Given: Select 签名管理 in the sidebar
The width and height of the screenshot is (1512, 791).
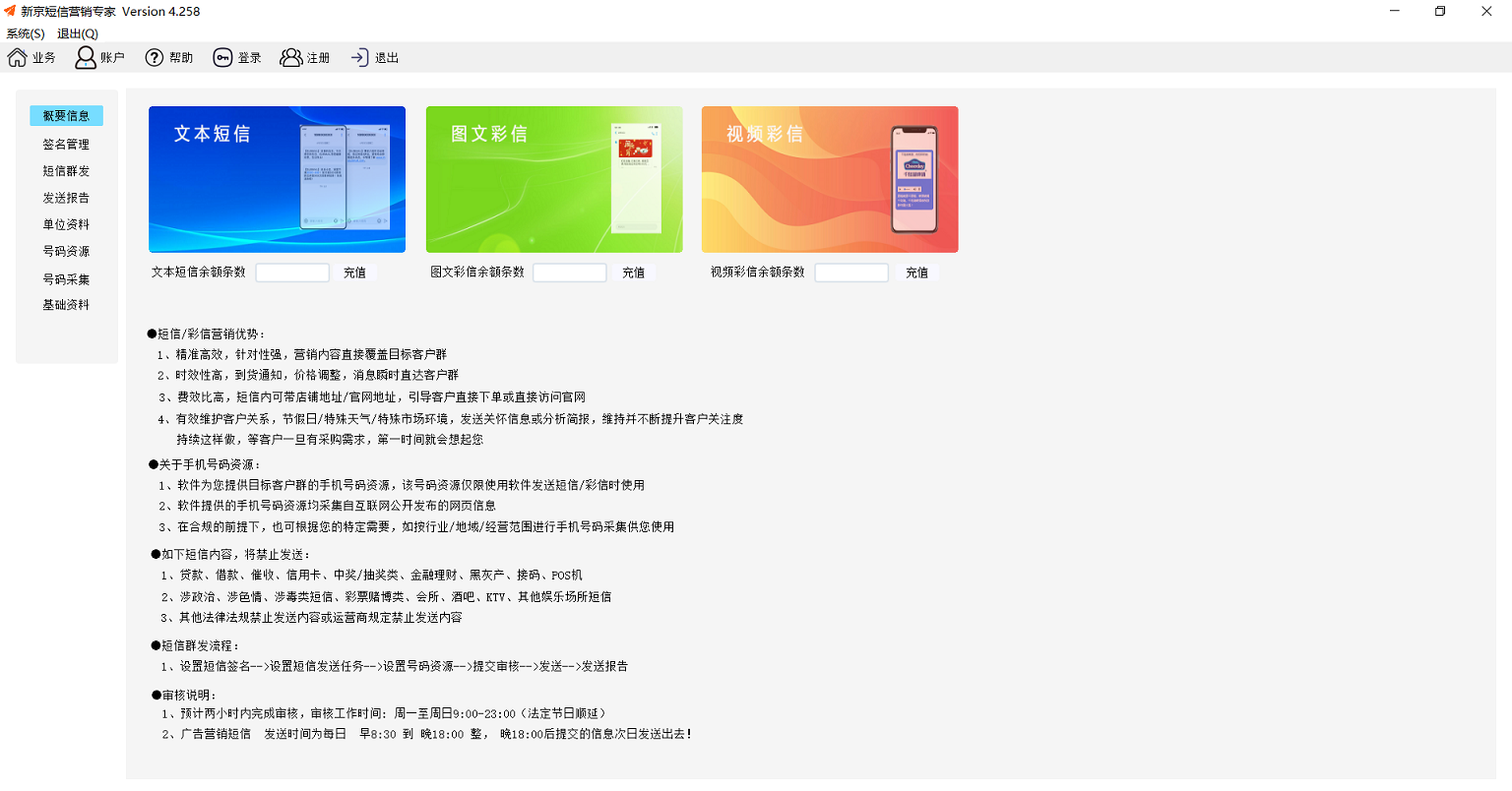Looking at the screenshot, I should 66,143.
